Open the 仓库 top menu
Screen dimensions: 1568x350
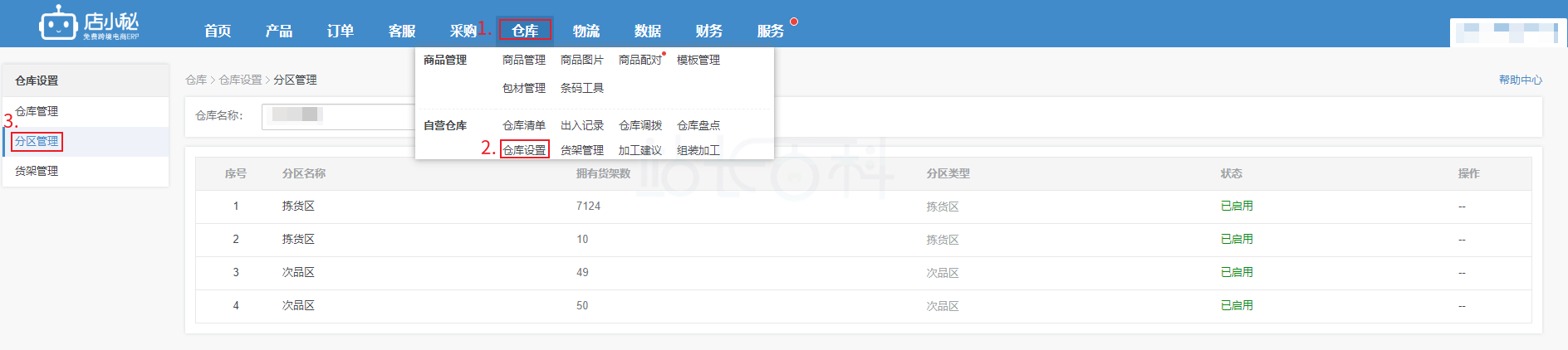pyautogui.click(x=525, y=31)
